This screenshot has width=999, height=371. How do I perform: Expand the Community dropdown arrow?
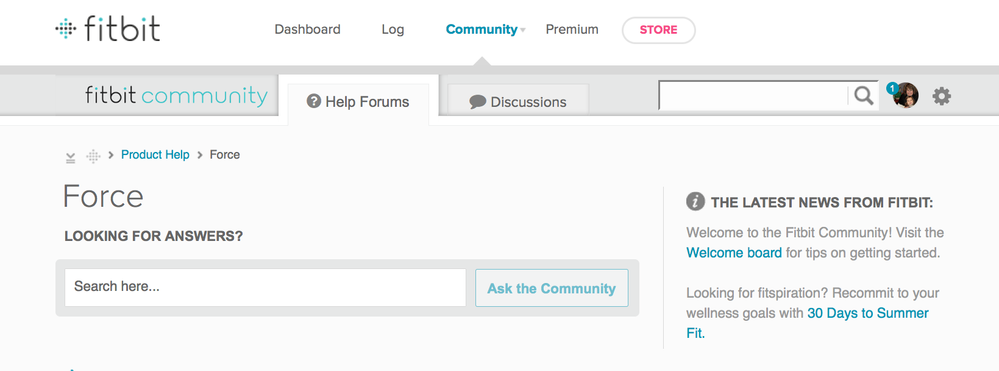(x=522, y=30)
